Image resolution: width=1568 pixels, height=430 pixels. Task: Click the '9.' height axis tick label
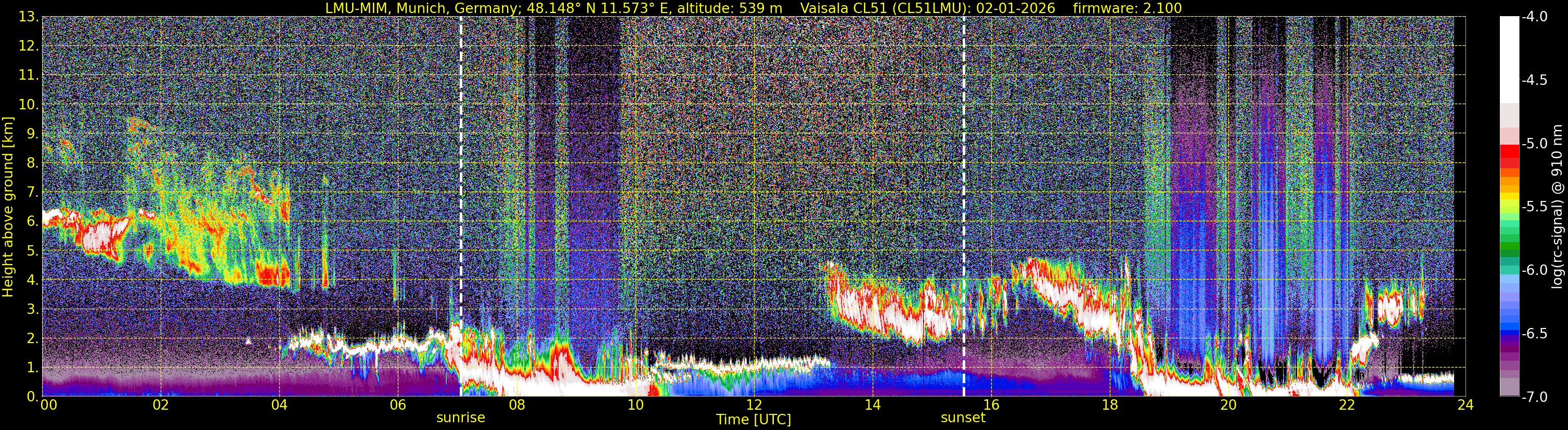(x=32, y=134)
